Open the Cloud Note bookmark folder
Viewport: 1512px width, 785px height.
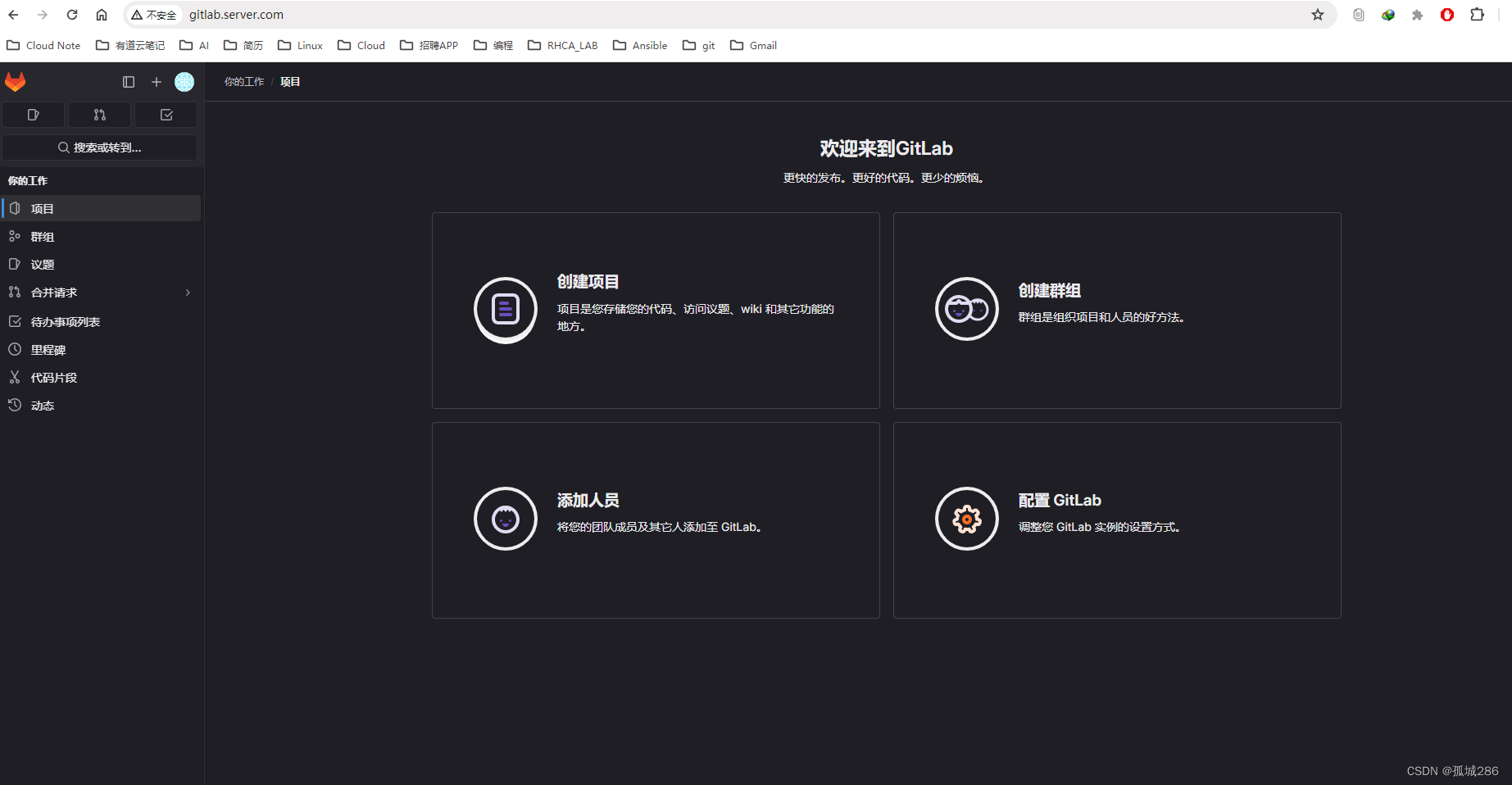pyautogui.click(x=43, y=46)
